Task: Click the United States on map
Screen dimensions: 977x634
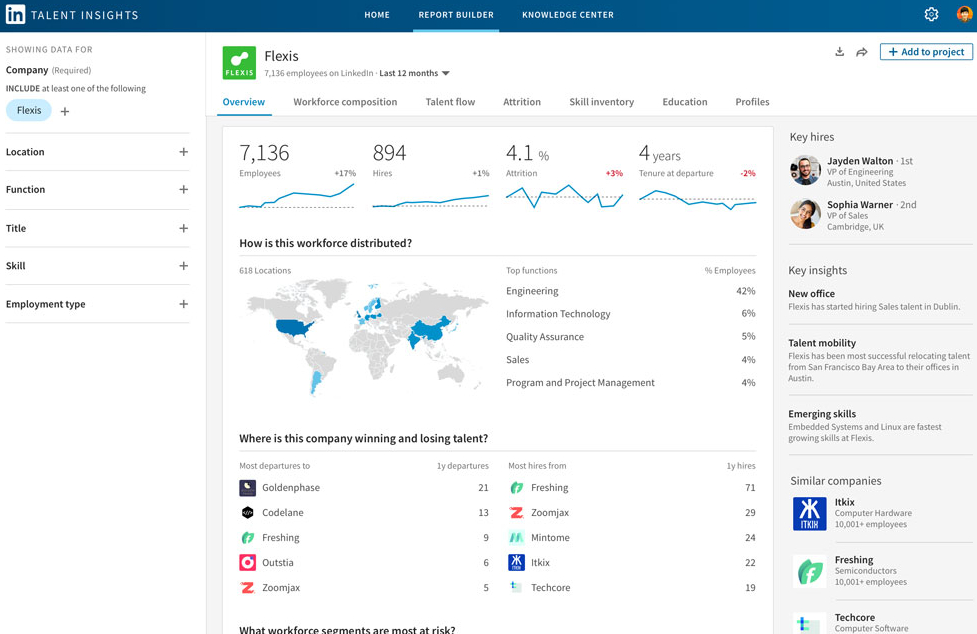Action: click(293, 328)
